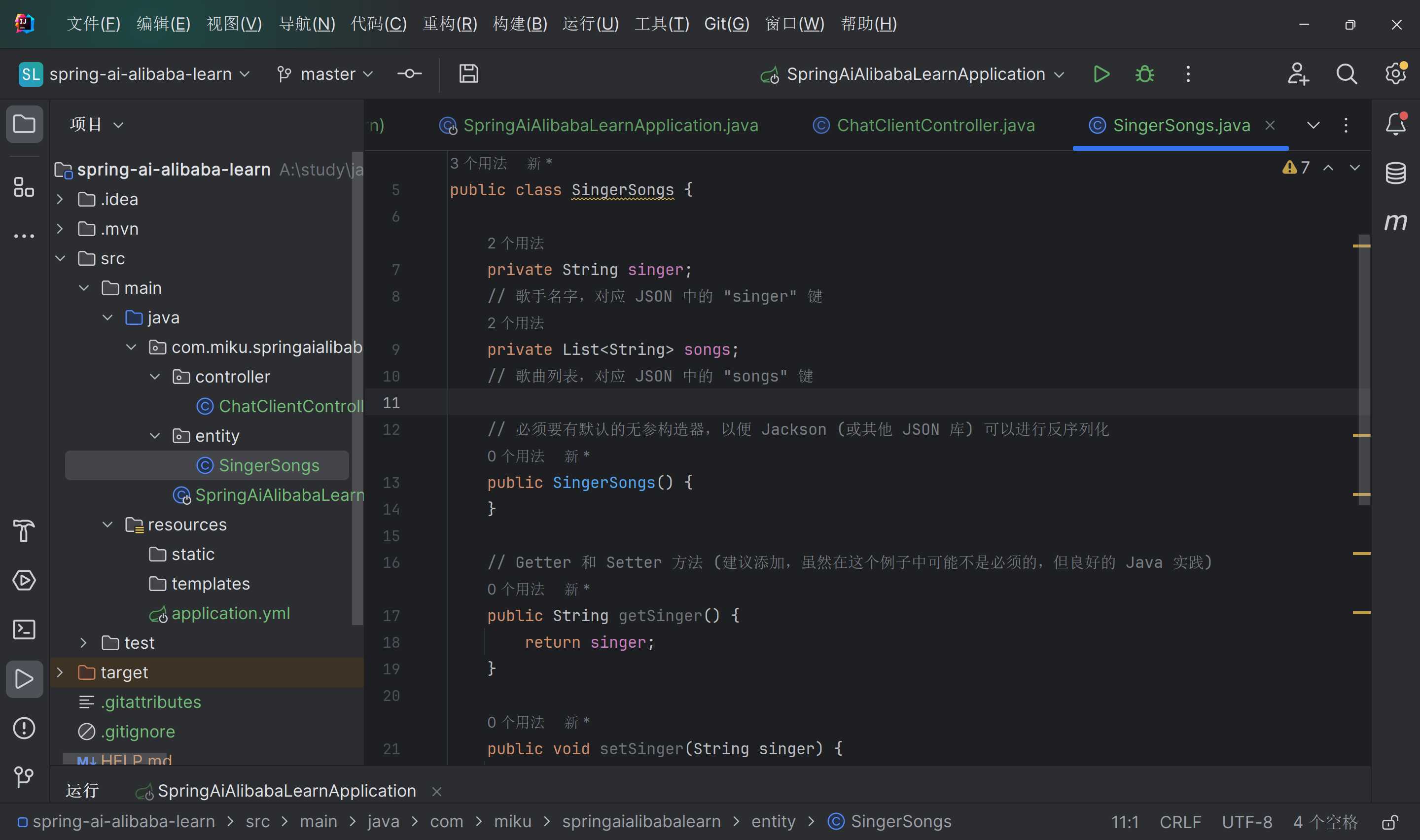The height and width of the screenshot is (840, 1420).
Task: Expand the target folder
Action: tap(60, 672)
